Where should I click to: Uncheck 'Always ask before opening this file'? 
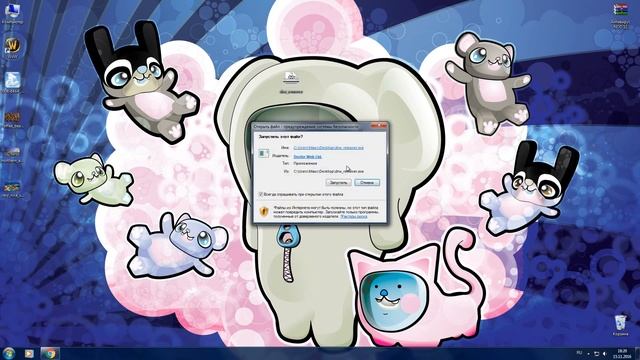pyautogui.click(x=260, y=195)
